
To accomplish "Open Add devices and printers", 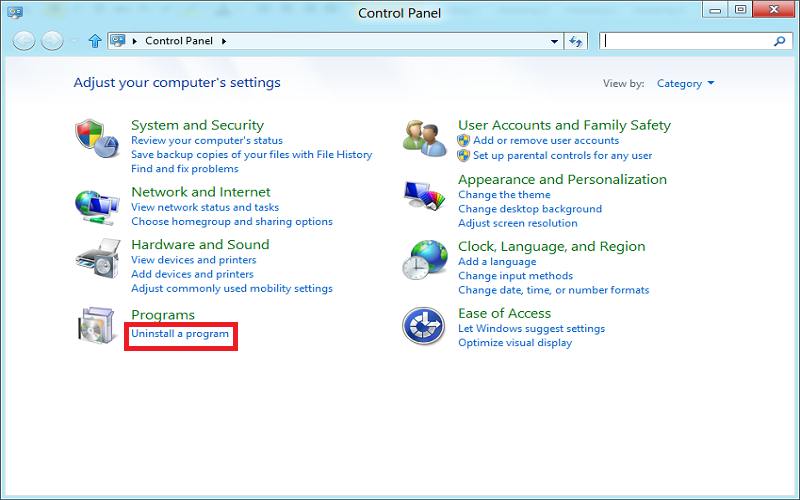I will coord(192,274).
